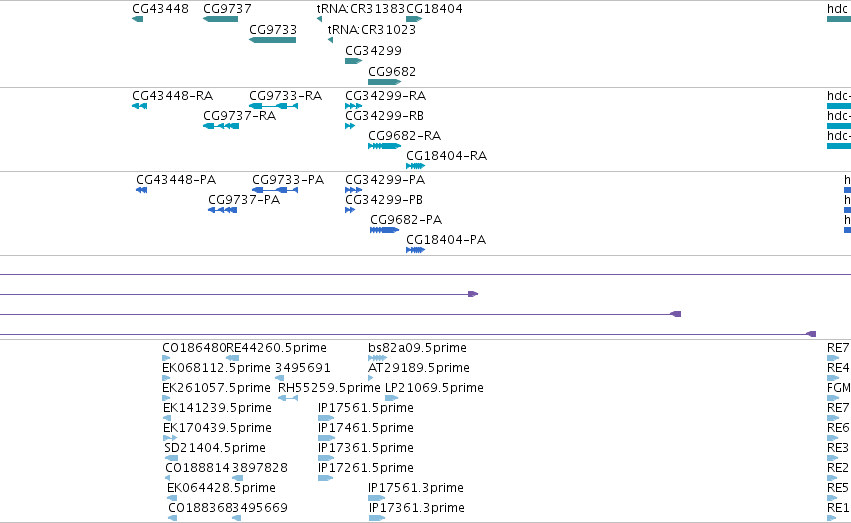851x523 pixels.
Task: Click the IP17261.5prime EST label
Action: [x=366, y=468]
